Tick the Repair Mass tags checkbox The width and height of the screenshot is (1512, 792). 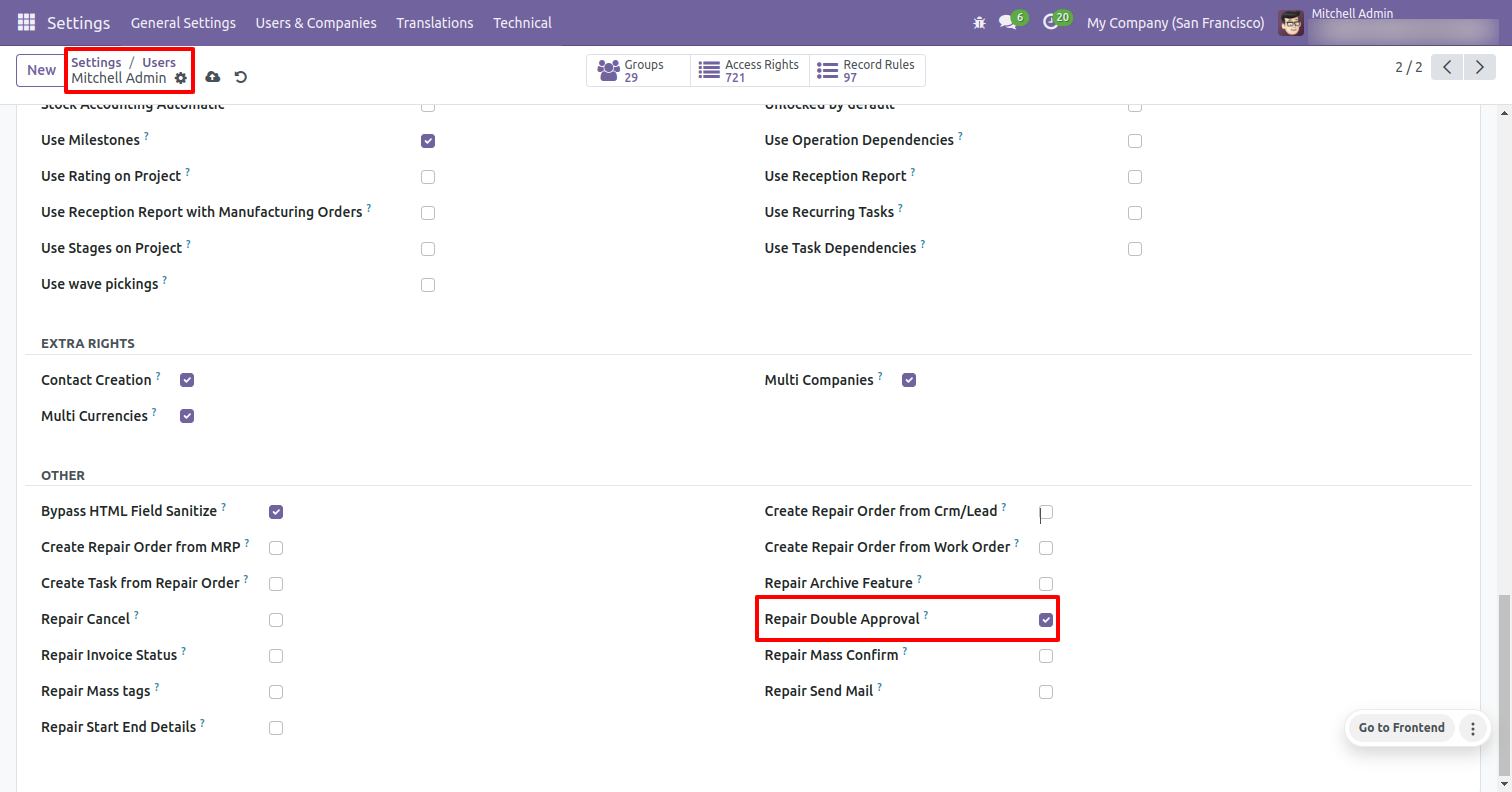point(276,692)
